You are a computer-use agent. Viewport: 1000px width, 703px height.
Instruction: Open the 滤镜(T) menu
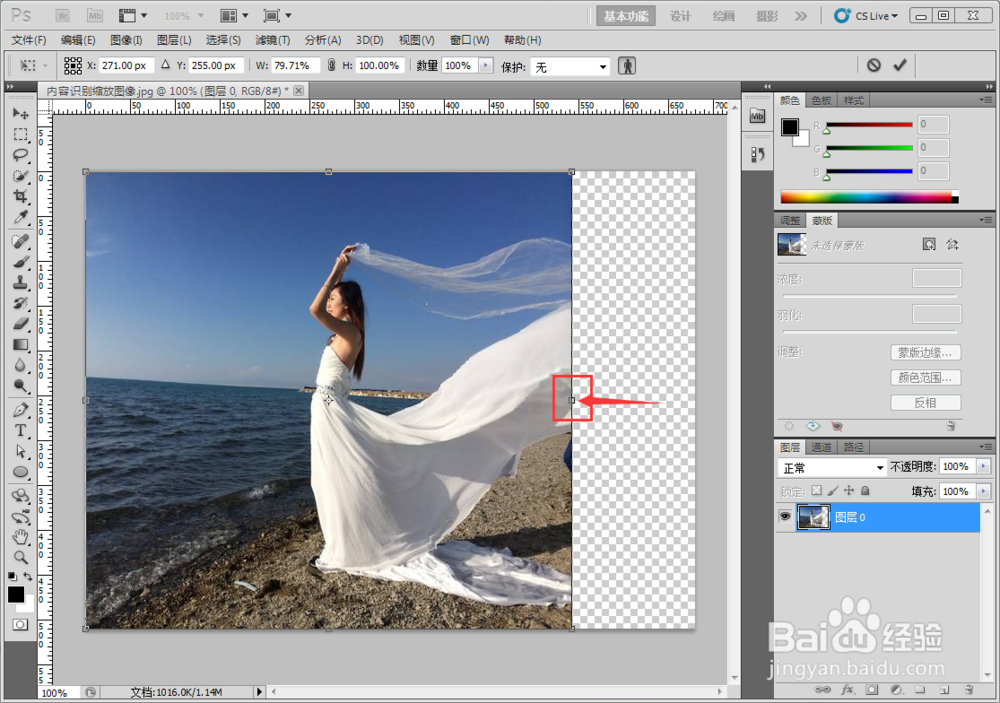272,40
